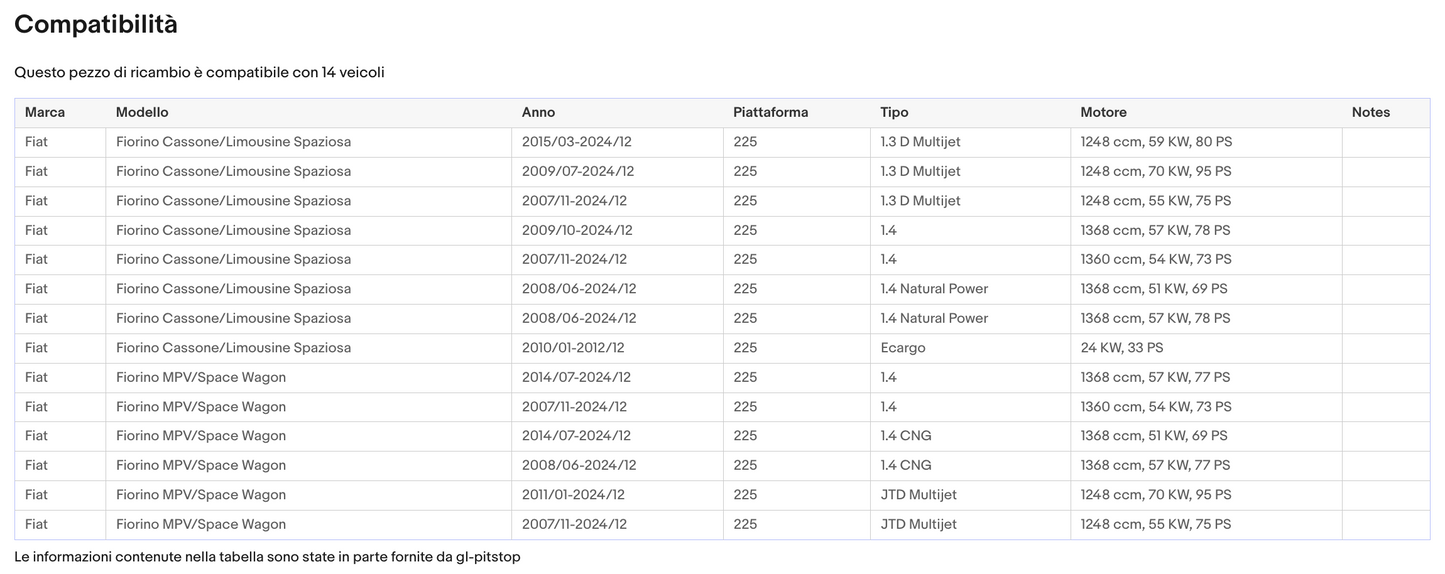Select the Anno column header
This screenshot has height=574, width=1445.
pyautogui.click(x=538, y=112)
